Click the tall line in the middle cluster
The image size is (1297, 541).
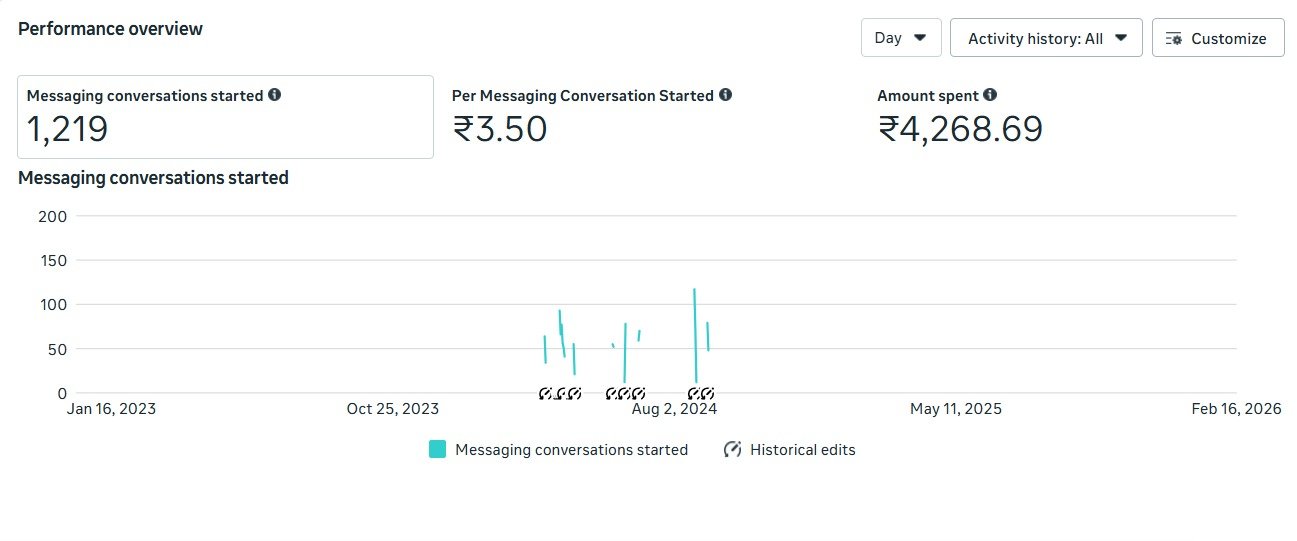[625, 352]
